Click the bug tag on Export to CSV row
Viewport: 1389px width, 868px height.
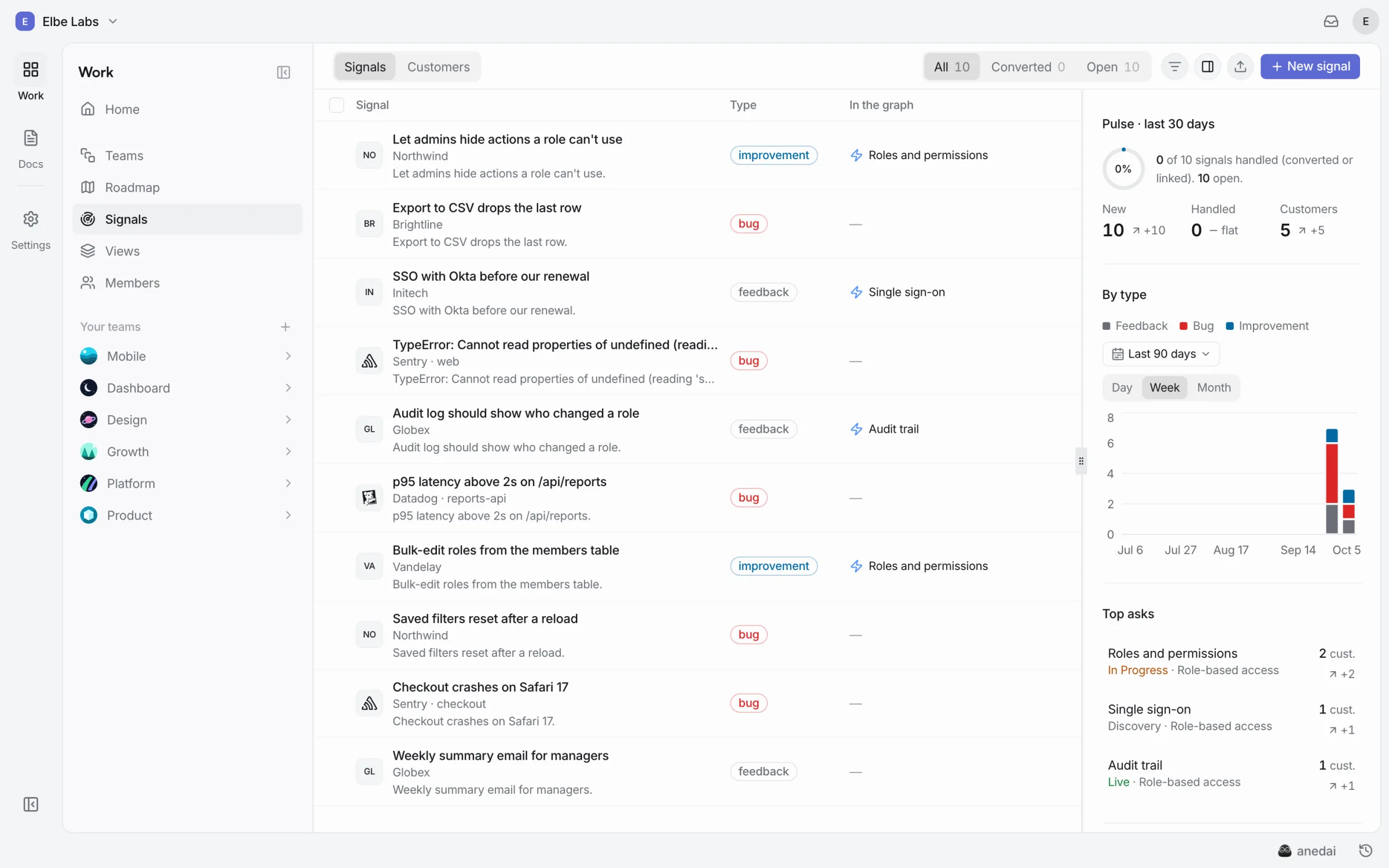[749, 224]
